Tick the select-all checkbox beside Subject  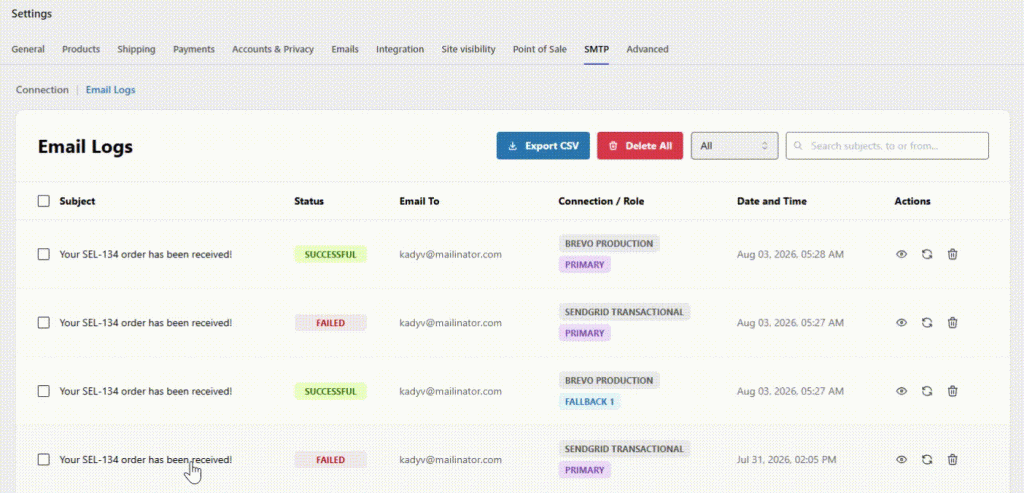click(x=44, y=201)
